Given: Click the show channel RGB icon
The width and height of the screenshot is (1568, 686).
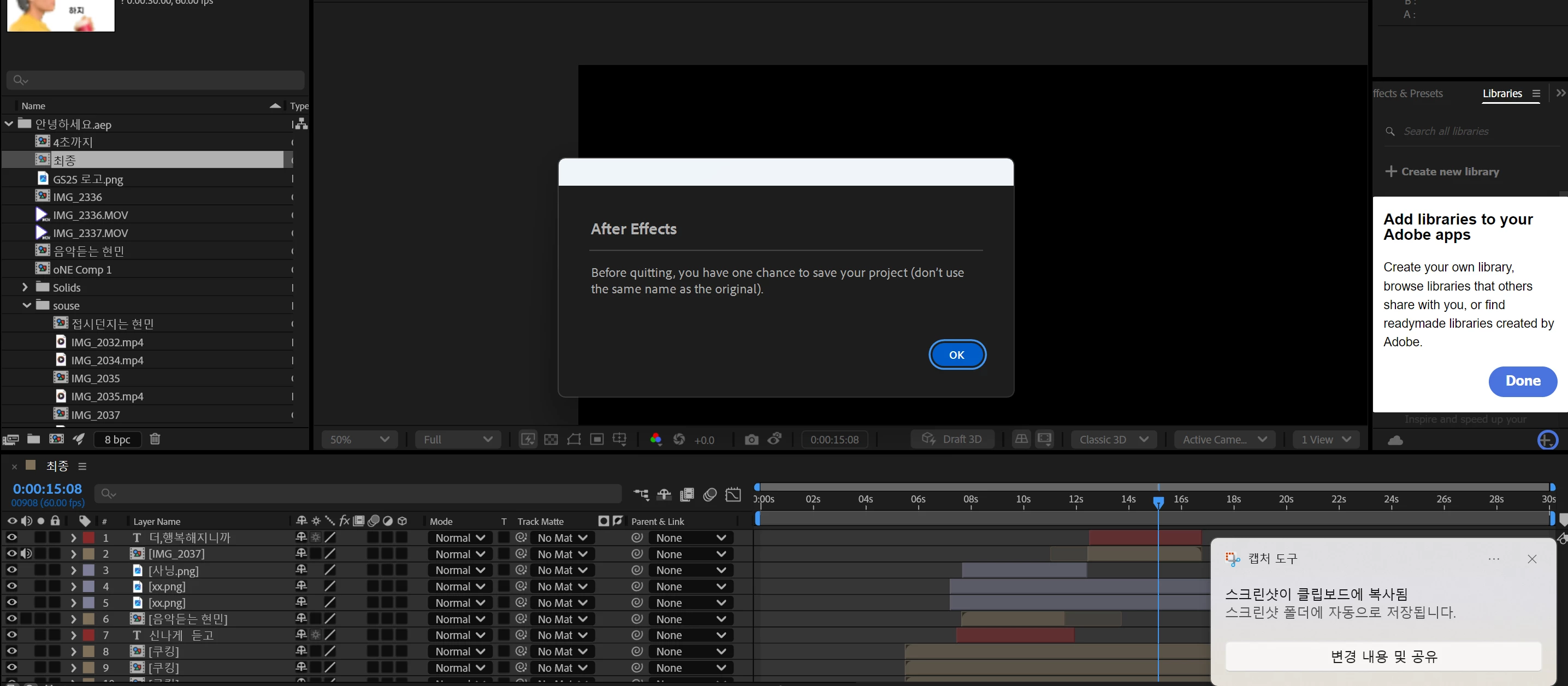Looking at the screenshot, I should point(655,440).
